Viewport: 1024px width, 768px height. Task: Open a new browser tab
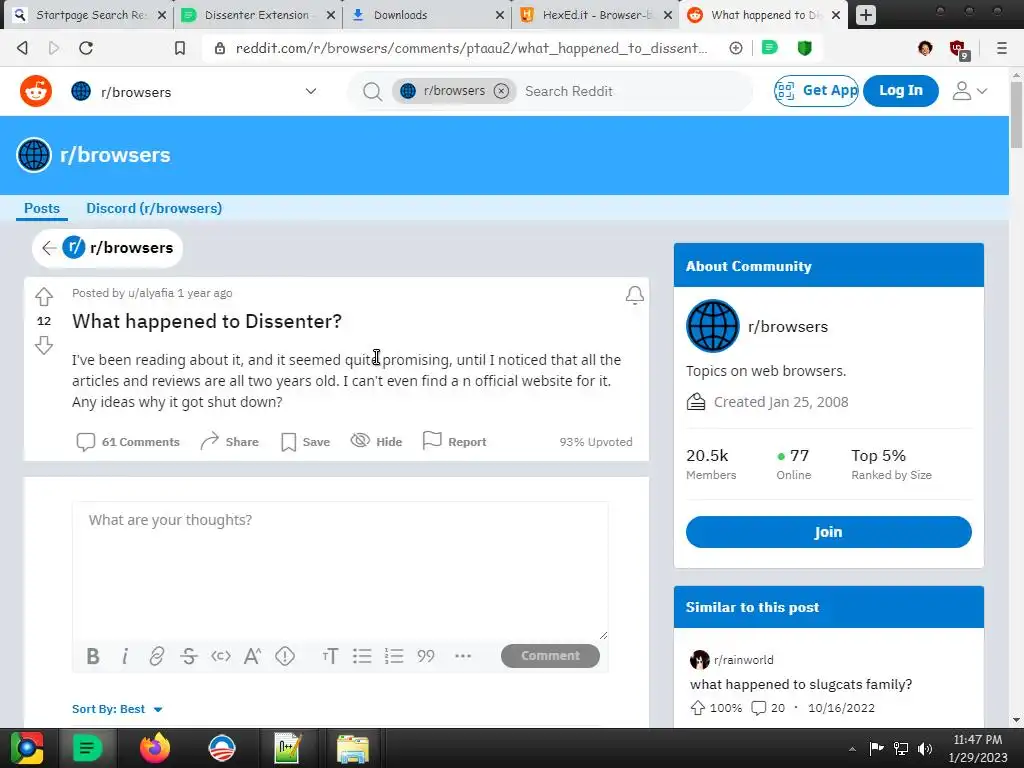point(865,15)
